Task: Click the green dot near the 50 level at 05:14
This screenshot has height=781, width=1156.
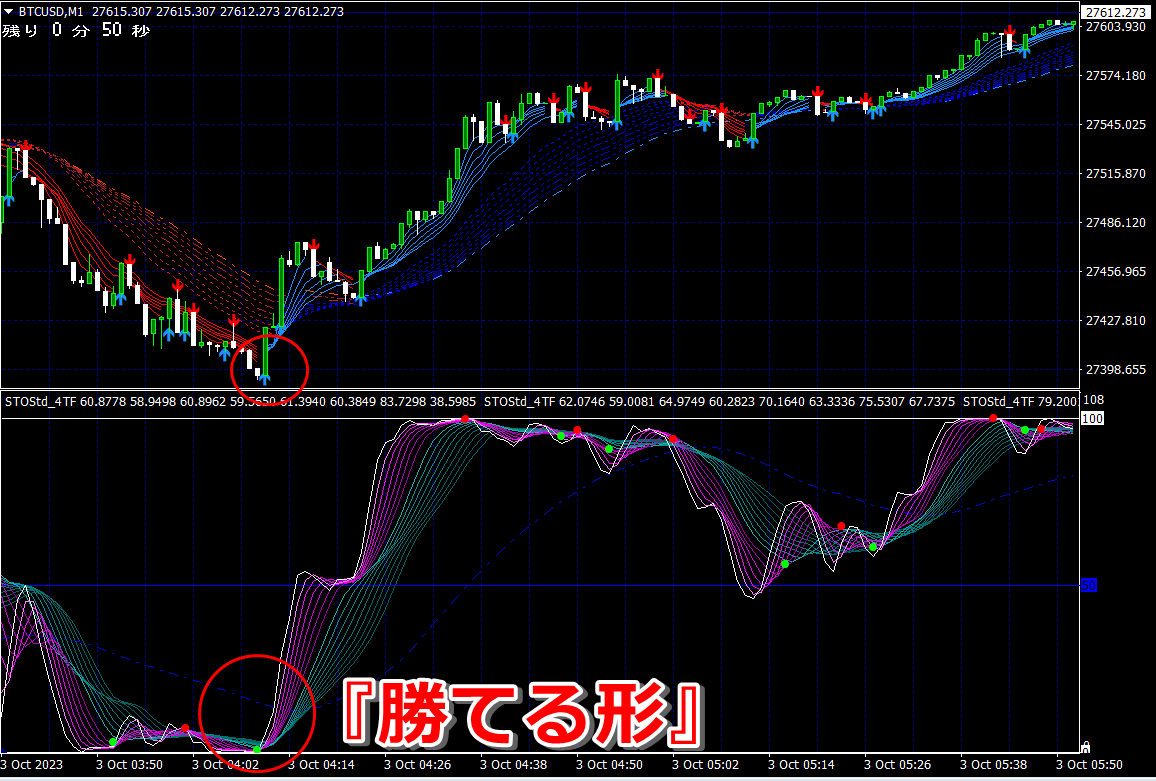Action: tap(785, 564)
